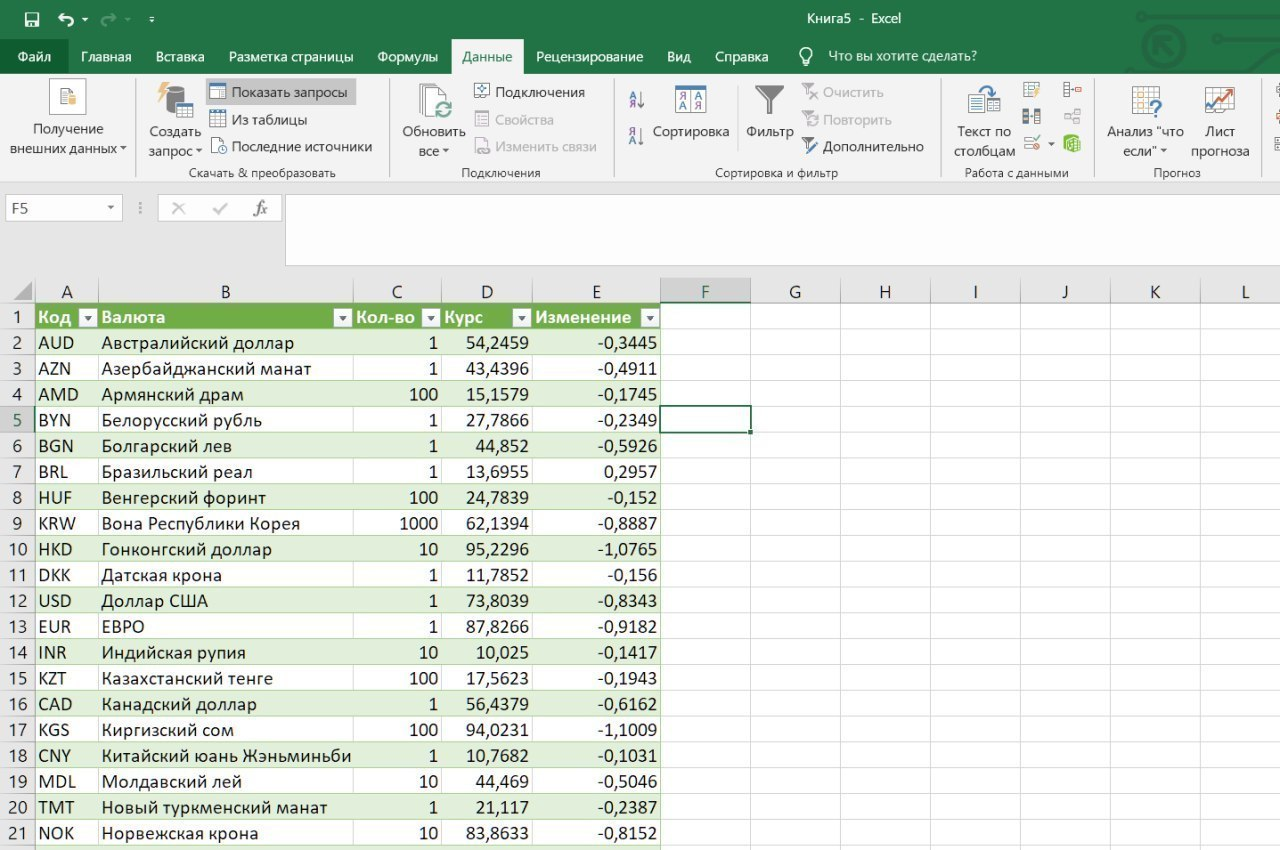The height and width of the screenshot is (850, 1280).
Task: Expand the Name Box dropdown arrow
Action: (111, 208)
